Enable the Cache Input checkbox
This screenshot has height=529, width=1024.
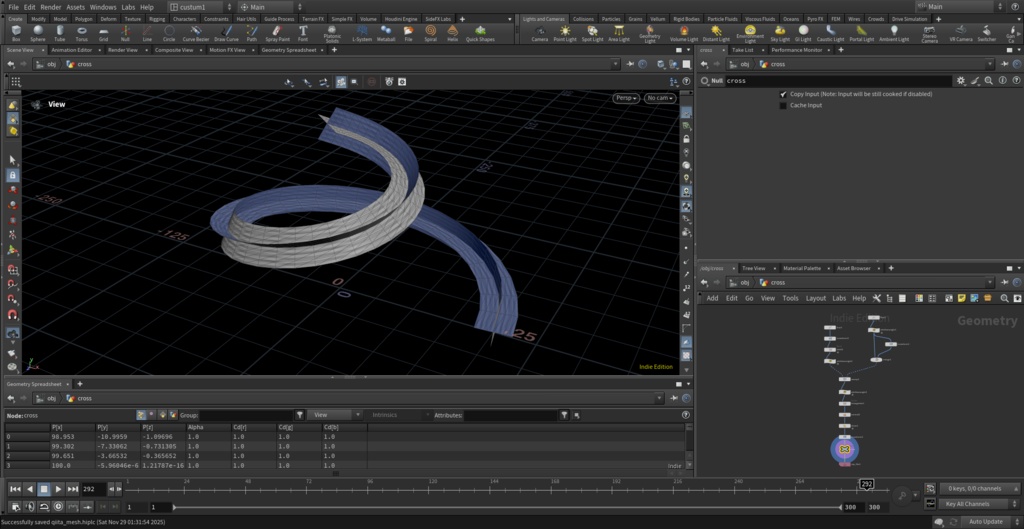click(783, 105)
